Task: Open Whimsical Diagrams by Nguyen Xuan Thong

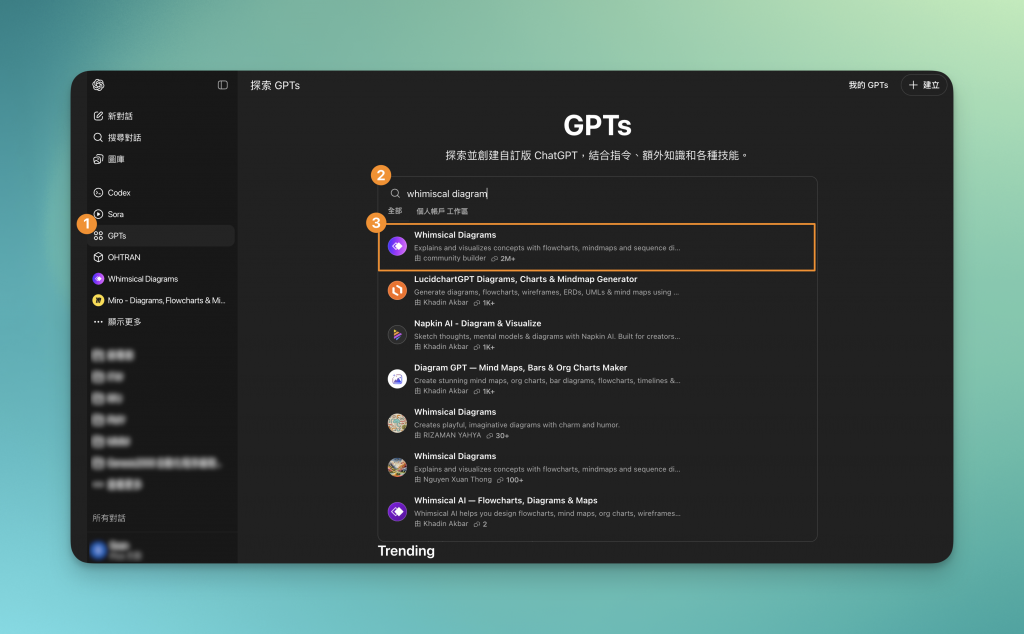Action: tap(597, 468)
